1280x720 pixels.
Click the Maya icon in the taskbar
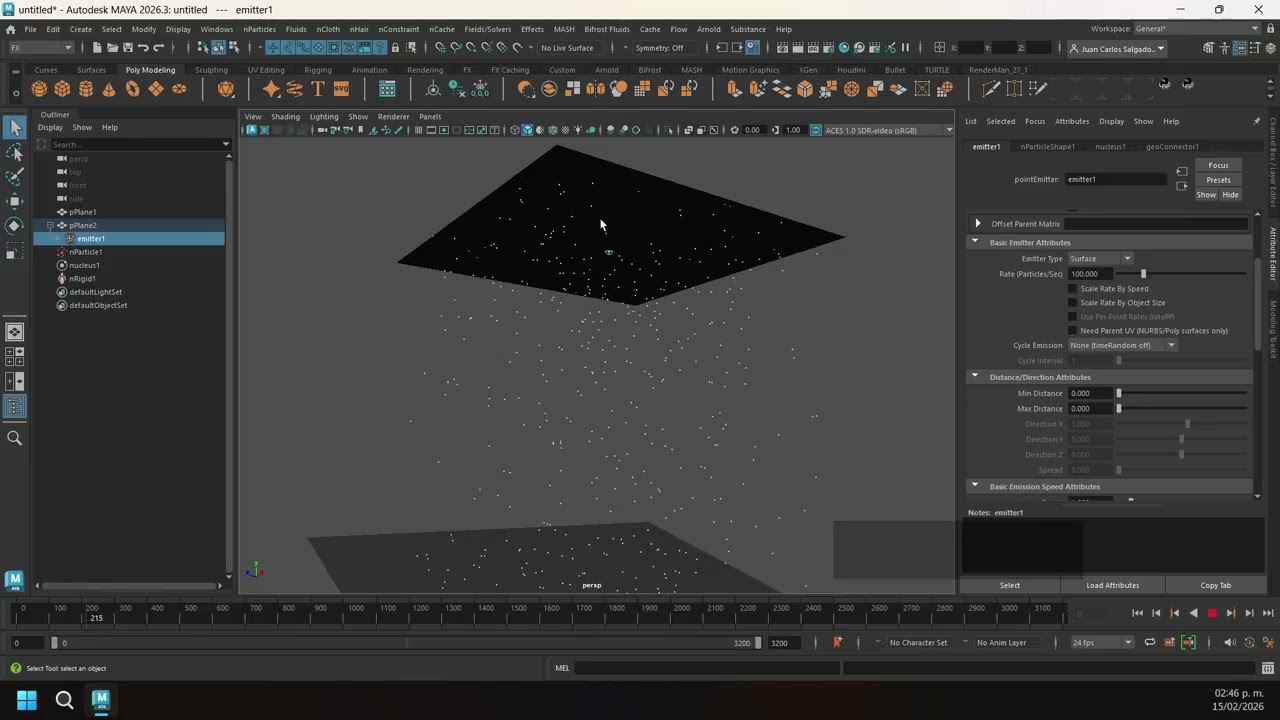pyautogui.click(x=101, y=700)
